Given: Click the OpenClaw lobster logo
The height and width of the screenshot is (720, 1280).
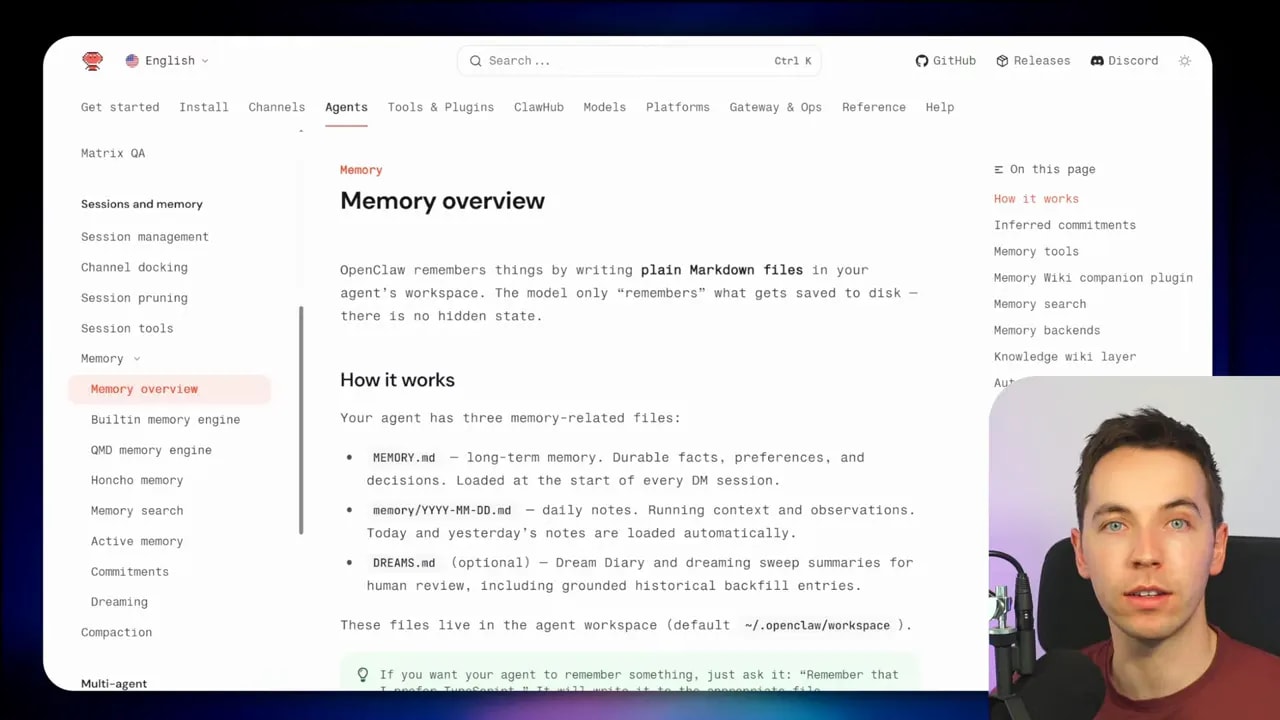Looking at the screenshot, I should click(x=93, y=61).
